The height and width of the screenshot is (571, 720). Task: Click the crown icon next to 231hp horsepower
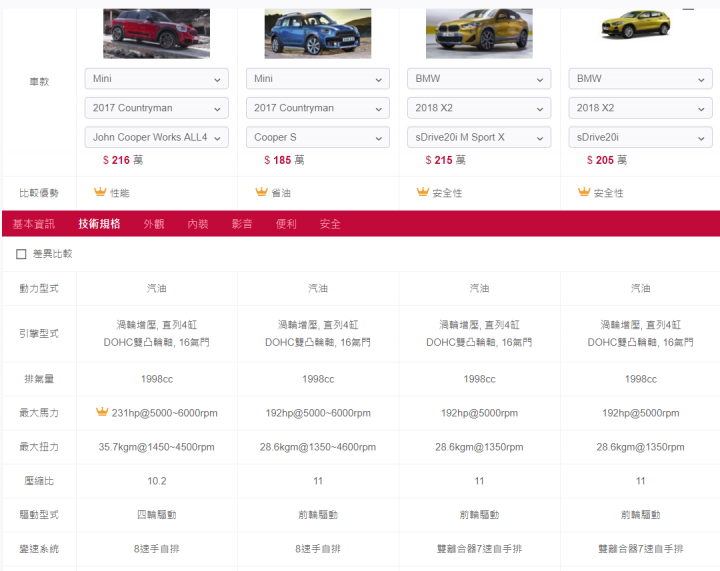(102, 412)
